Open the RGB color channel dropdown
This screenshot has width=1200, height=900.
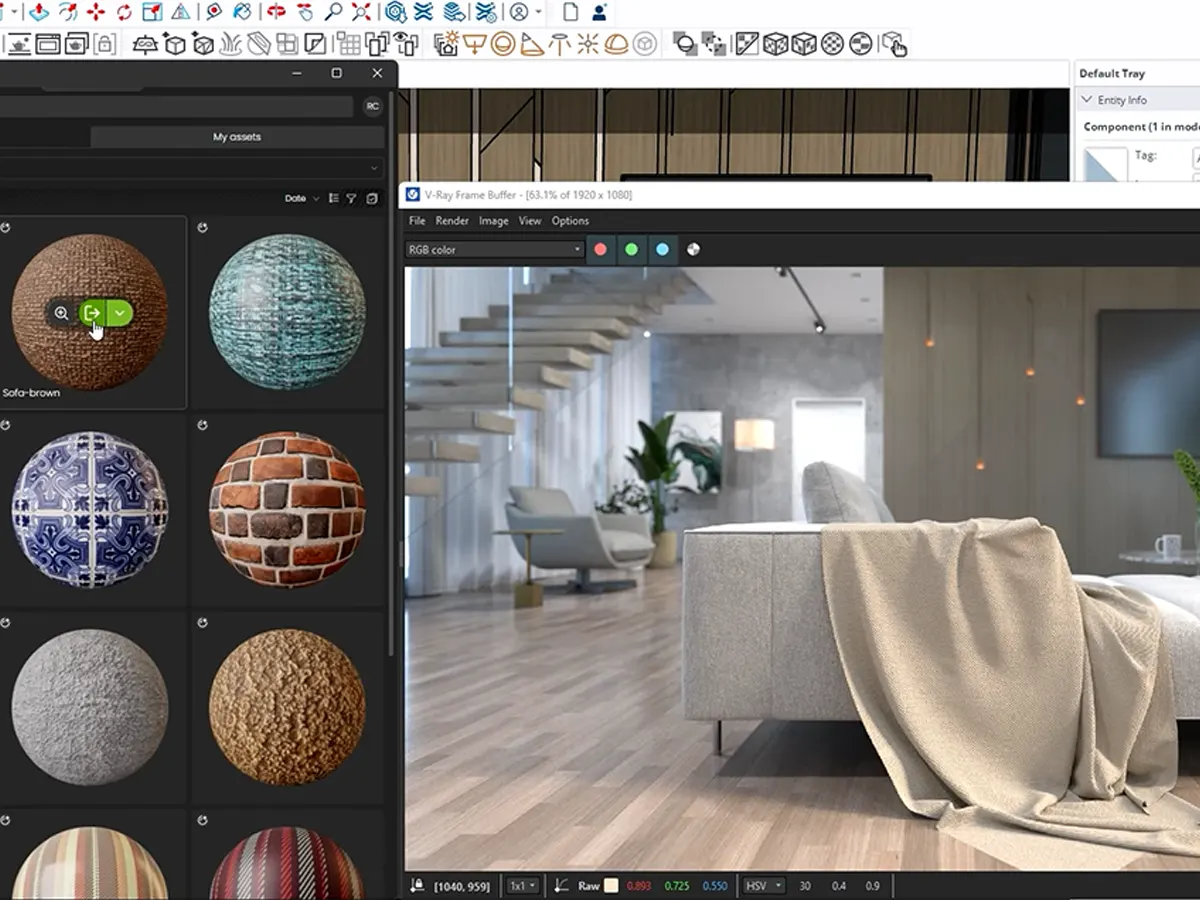pyautogui.click(x=494, y=249)
